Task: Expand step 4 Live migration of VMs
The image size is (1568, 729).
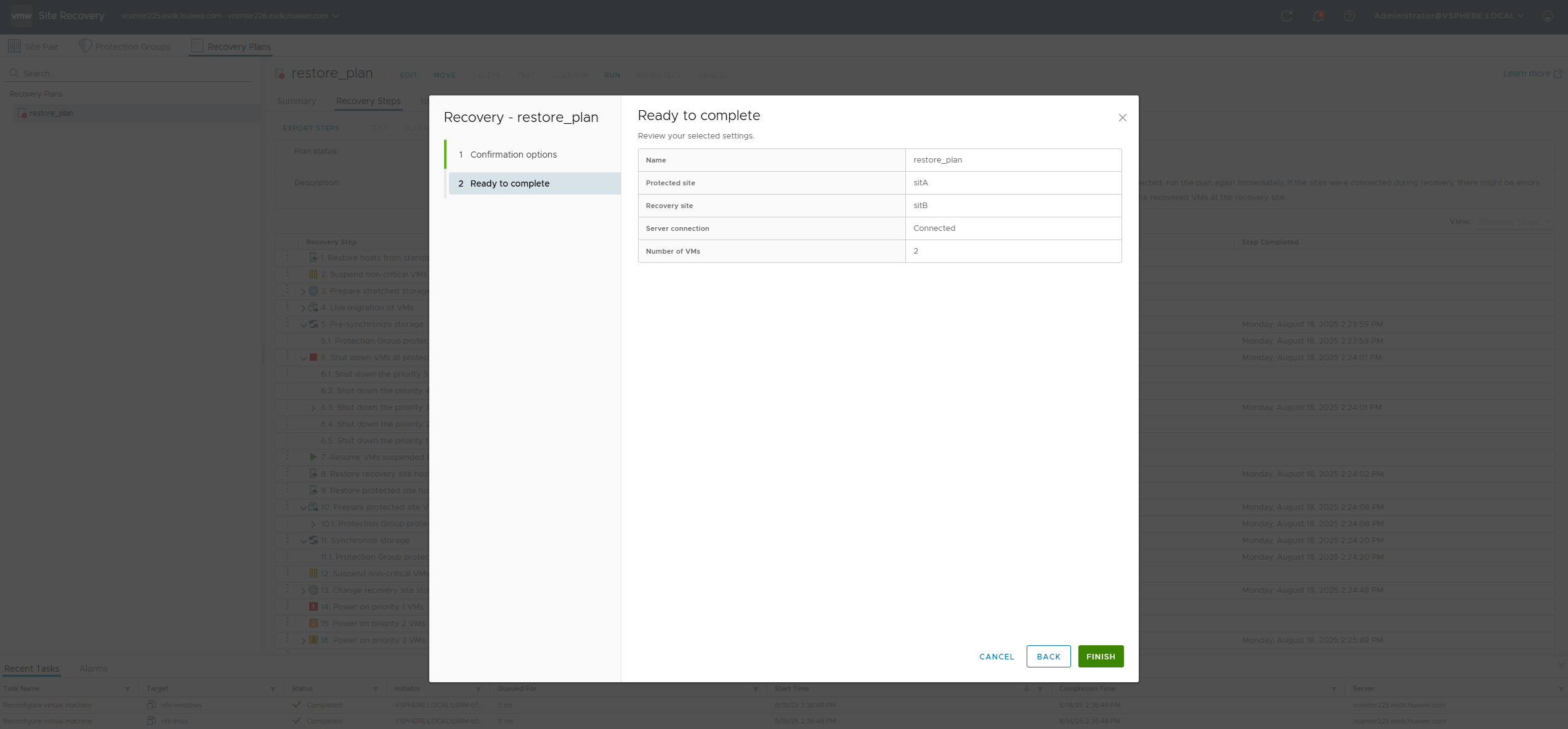Action: point(304,308)
